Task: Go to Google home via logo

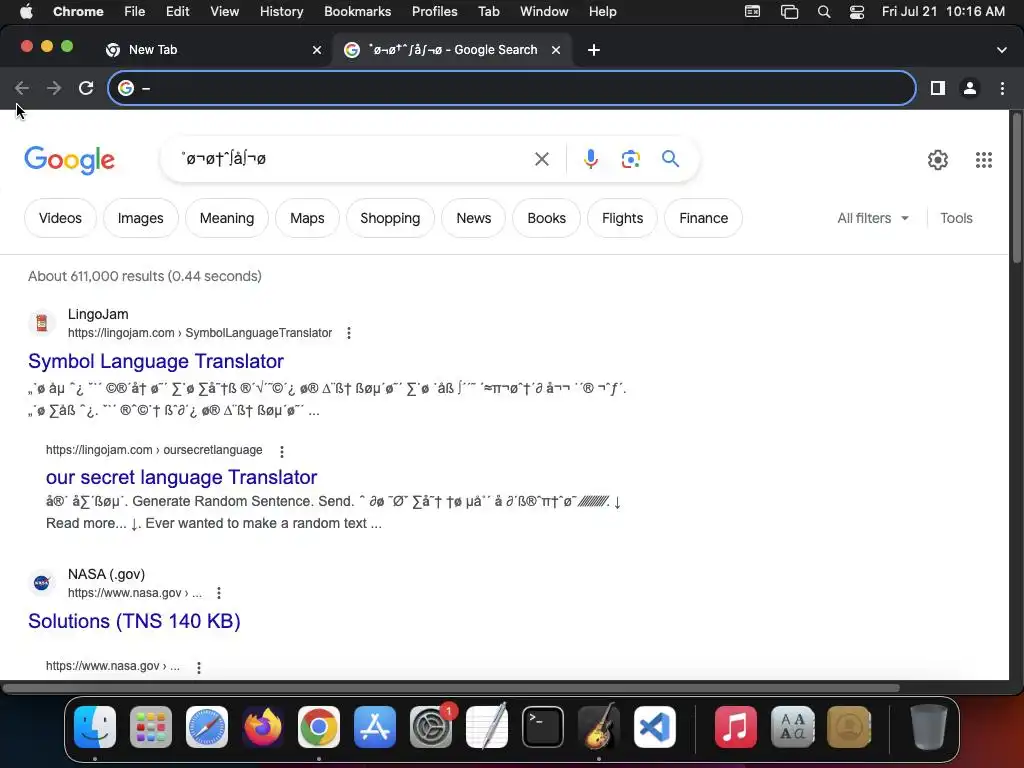Action: 69,160
